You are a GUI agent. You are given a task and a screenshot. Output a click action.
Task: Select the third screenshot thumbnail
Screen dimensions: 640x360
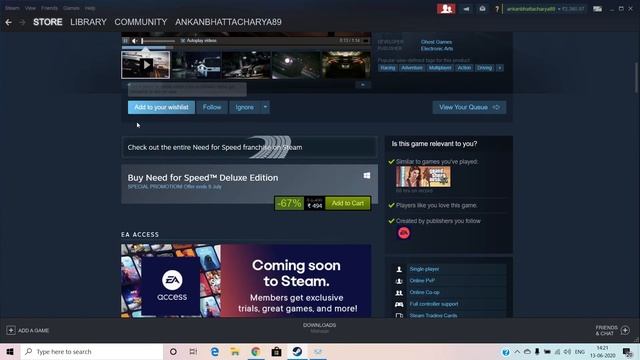point(246,65)
